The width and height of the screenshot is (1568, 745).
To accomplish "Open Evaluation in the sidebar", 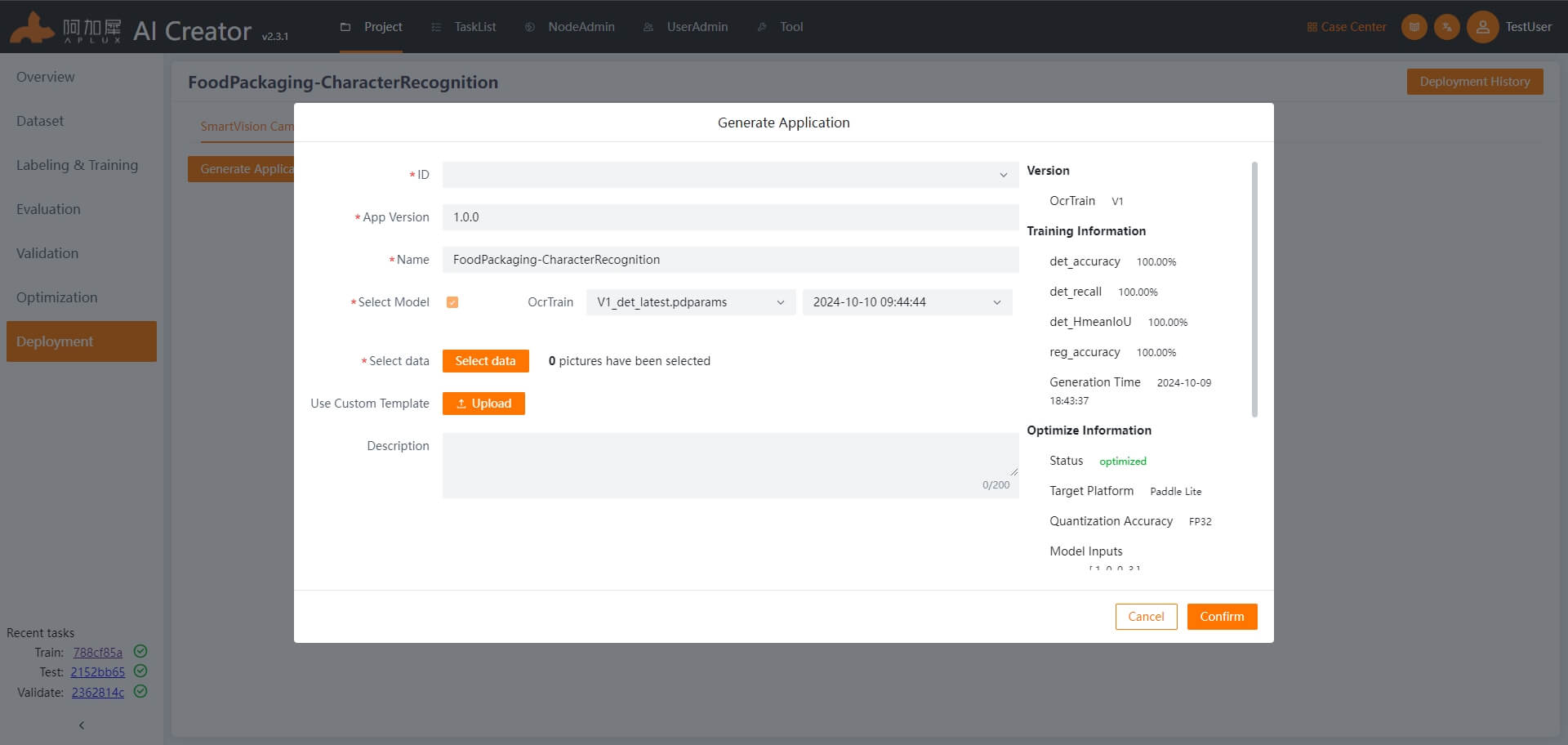I will coord(82,209).
